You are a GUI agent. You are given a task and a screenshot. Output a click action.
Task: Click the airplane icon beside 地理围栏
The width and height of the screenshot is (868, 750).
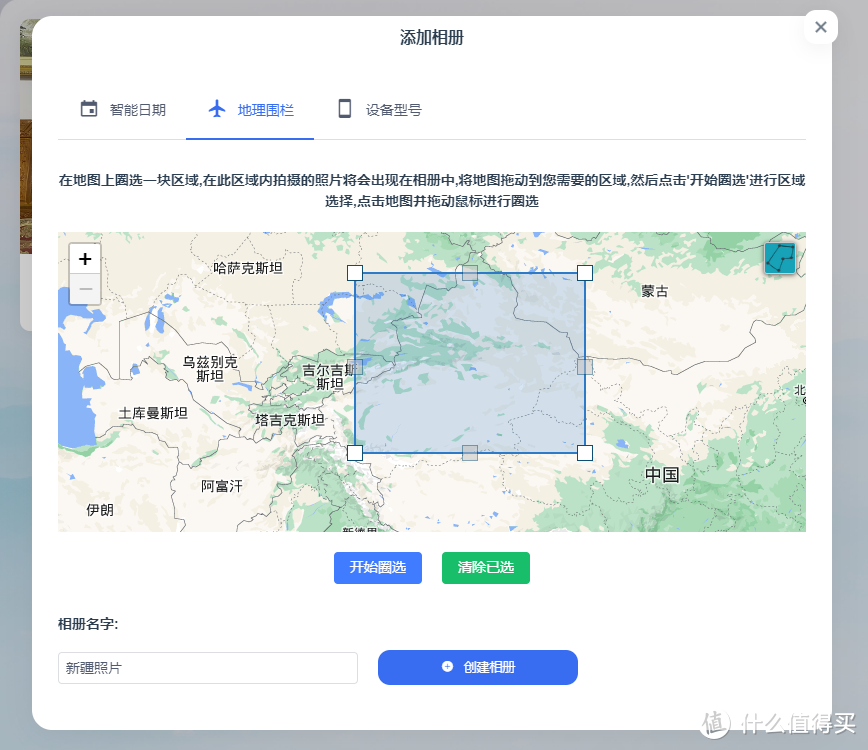[217, 108]
